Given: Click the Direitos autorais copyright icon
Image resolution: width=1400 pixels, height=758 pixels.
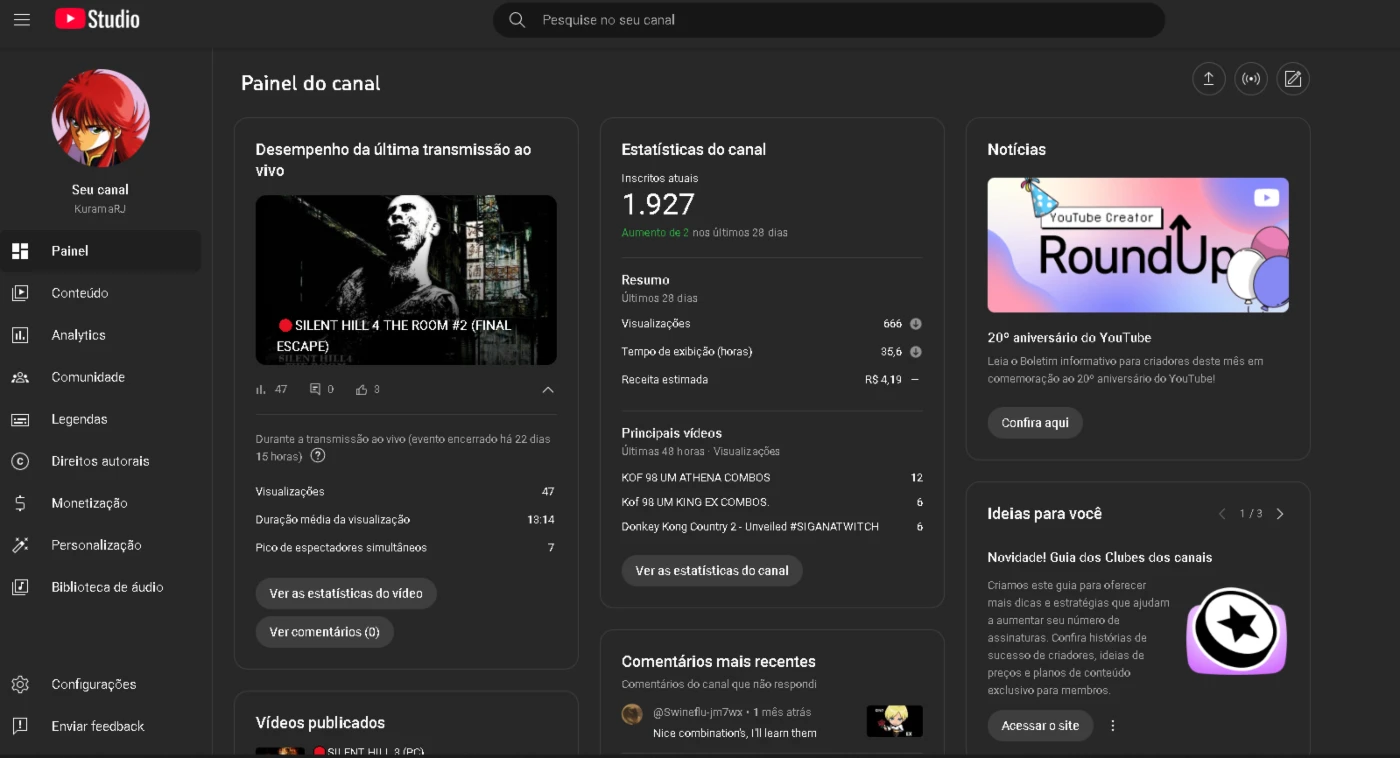Looking at the screenshot, I should [x=20, y=461].
